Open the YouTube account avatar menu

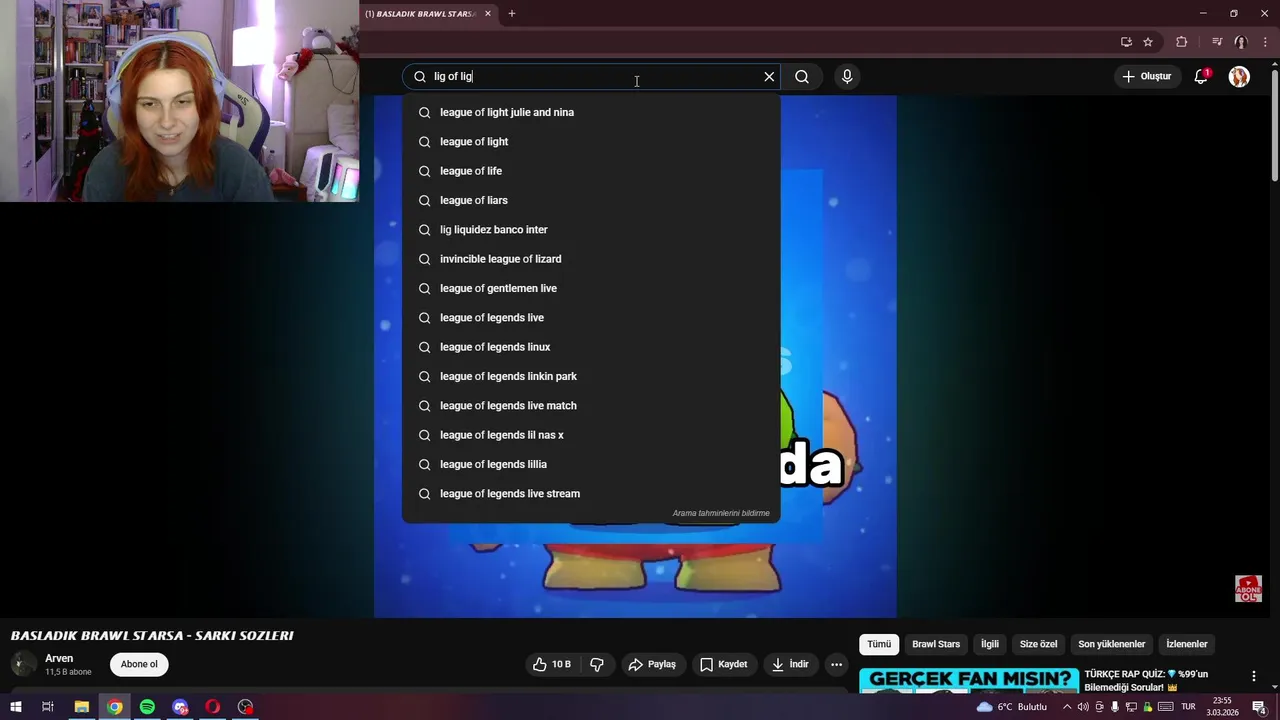pyautogui.click(x=1239, y=76)
